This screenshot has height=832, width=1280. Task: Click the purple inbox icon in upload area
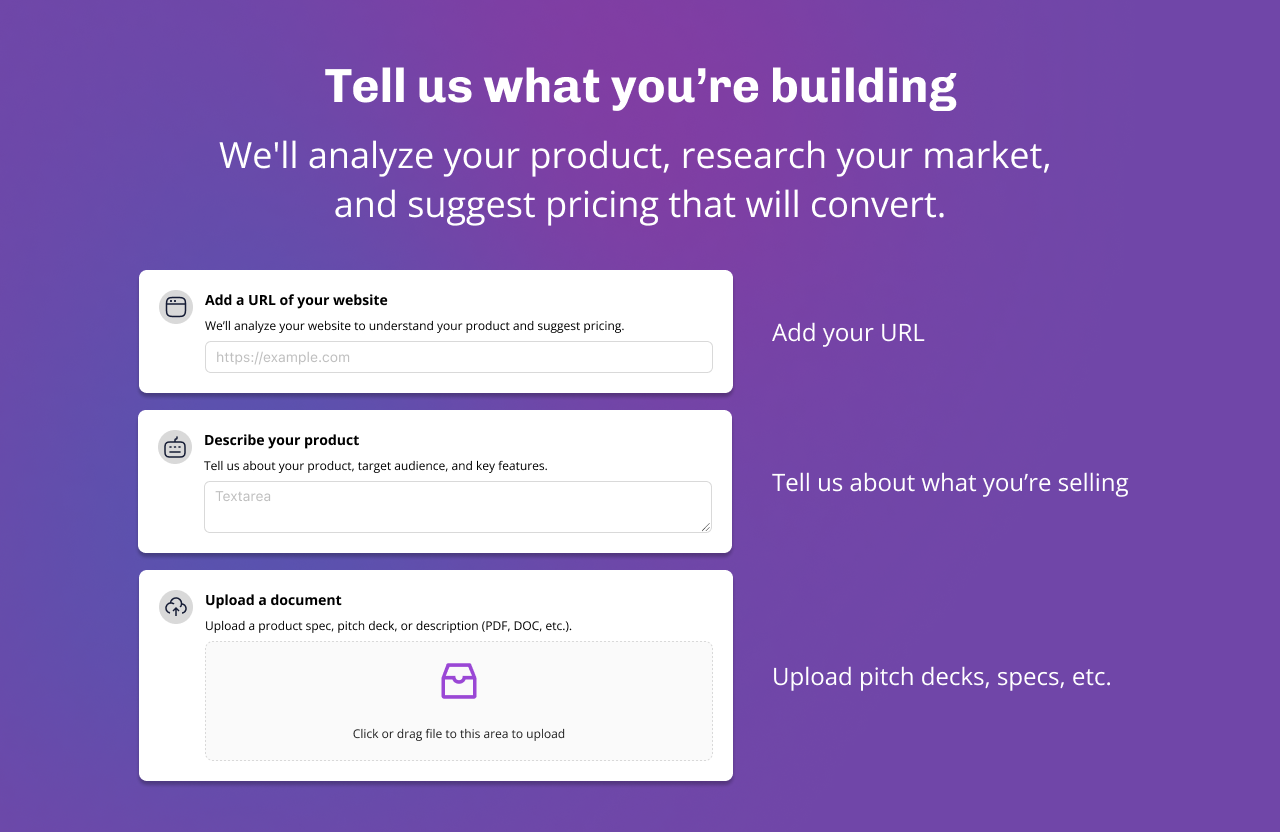tap(459, 681)
